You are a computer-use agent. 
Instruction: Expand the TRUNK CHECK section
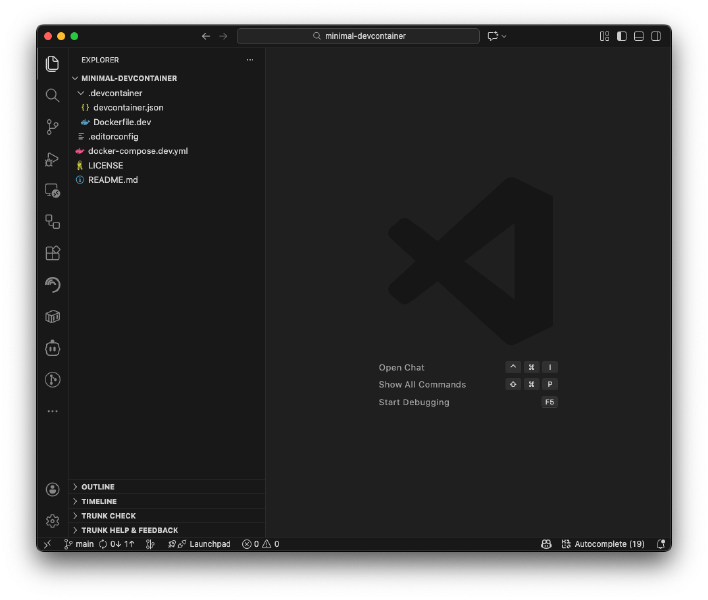coord(167,516)
